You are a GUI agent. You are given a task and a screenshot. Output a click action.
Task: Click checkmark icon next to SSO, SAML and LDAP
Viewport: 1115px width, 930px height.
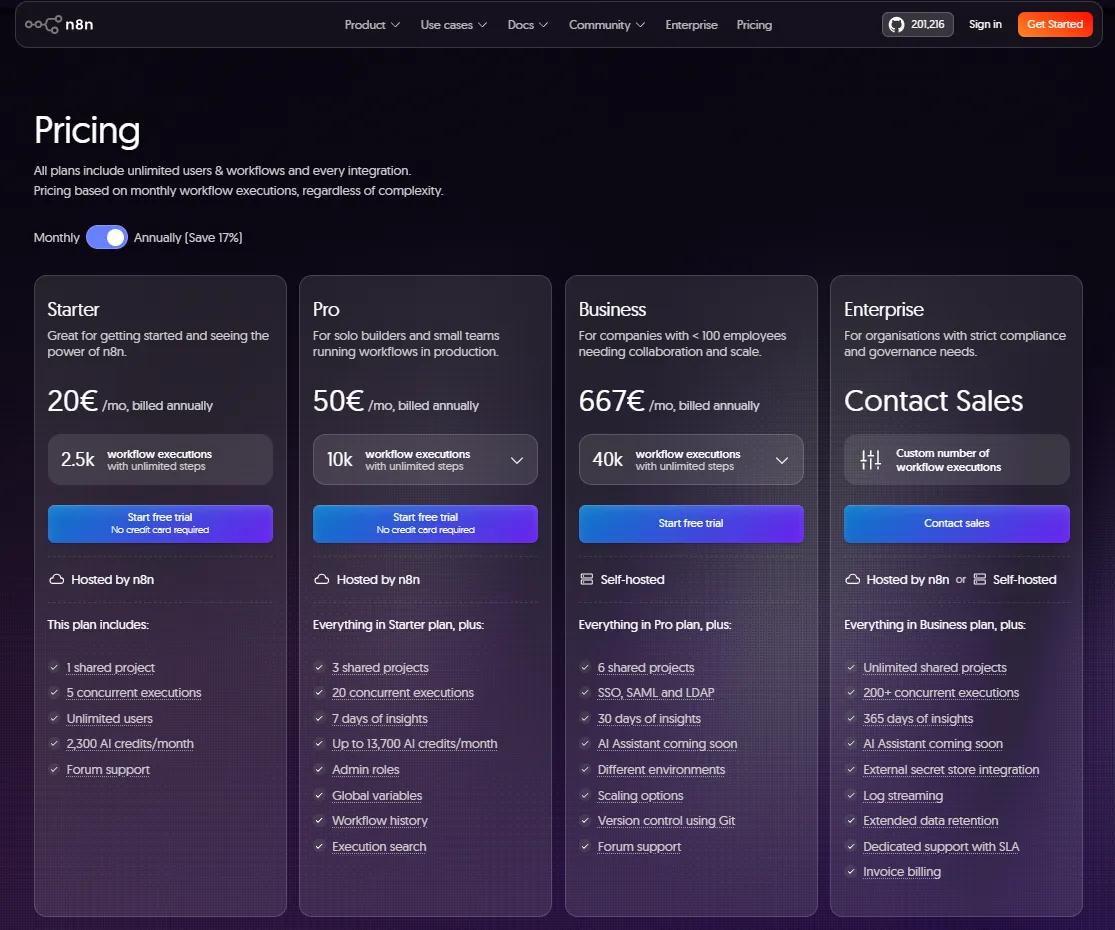(x=585, y=693)
